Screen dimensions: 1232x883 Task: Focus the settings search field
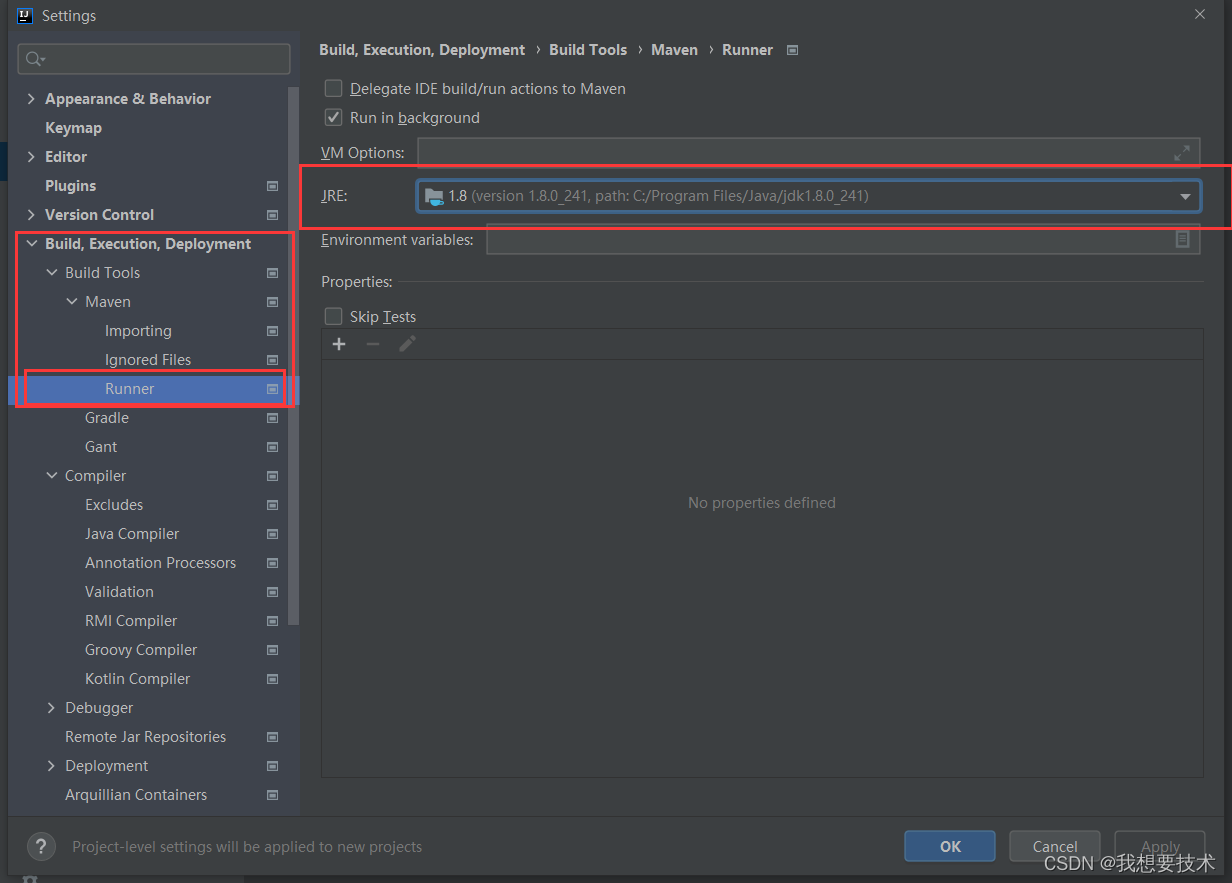154,59
